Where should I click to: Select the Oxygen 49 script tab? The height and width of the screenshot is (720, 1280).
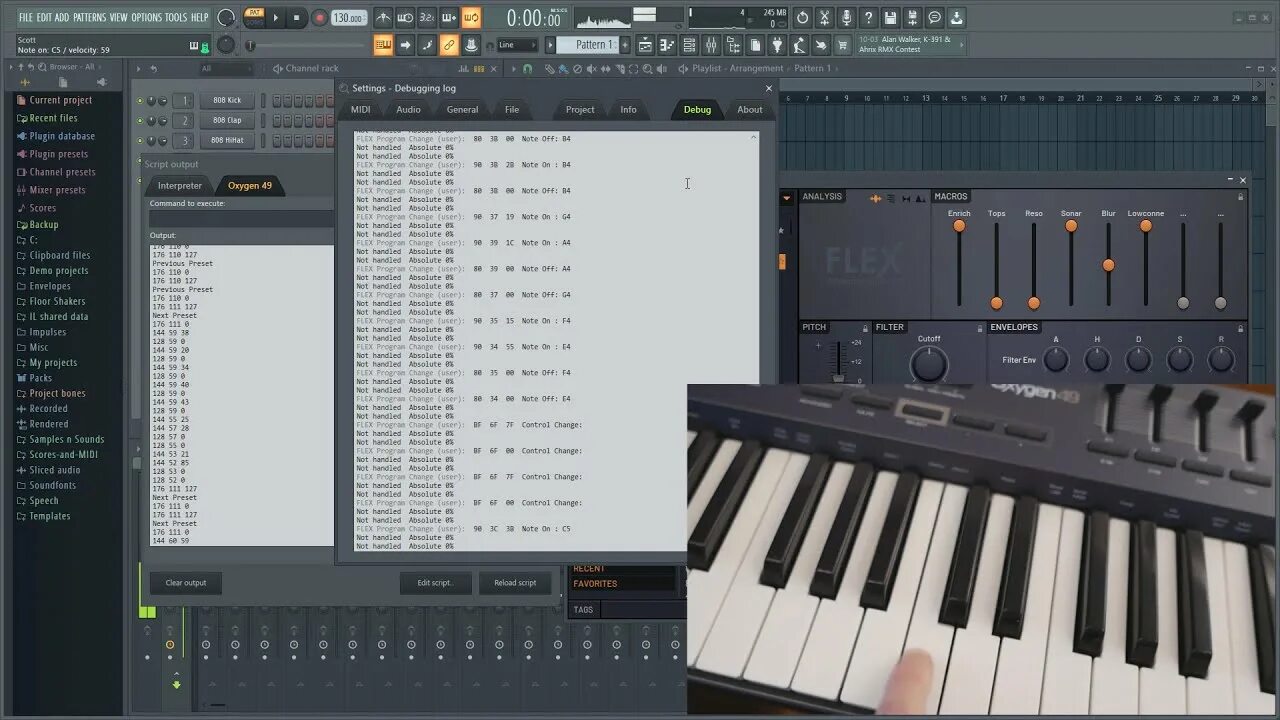(x=250, y=185)
